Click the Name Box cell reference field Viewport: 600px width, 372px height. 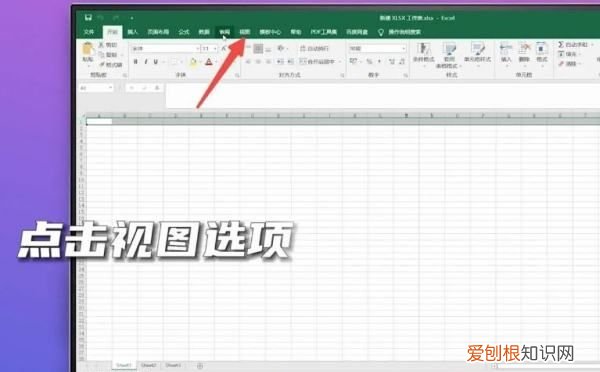(x=96, y=88)
